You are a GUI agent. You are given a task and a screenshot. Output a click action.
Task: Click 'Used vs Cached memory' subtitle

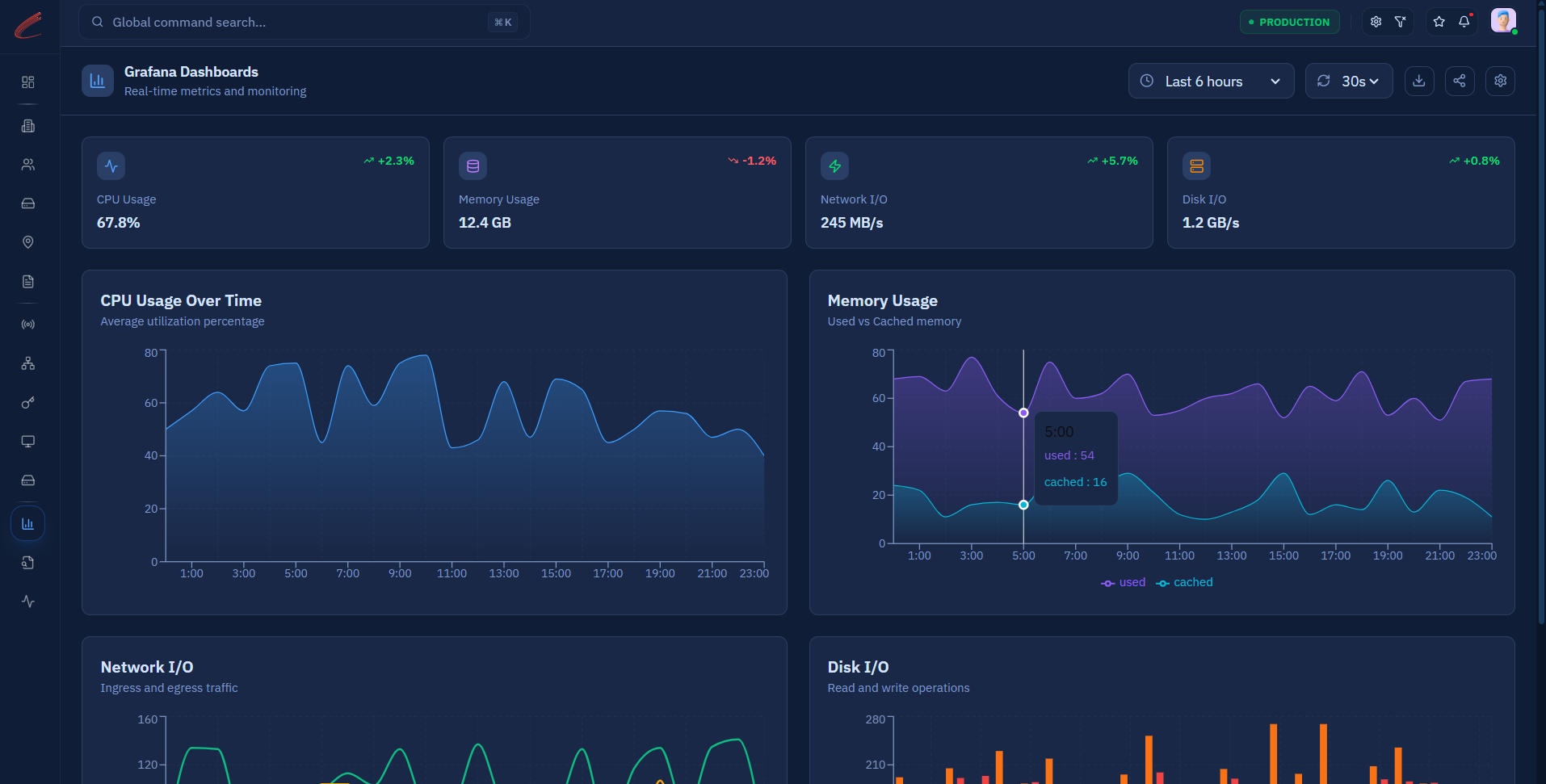[x=894, y=321]
